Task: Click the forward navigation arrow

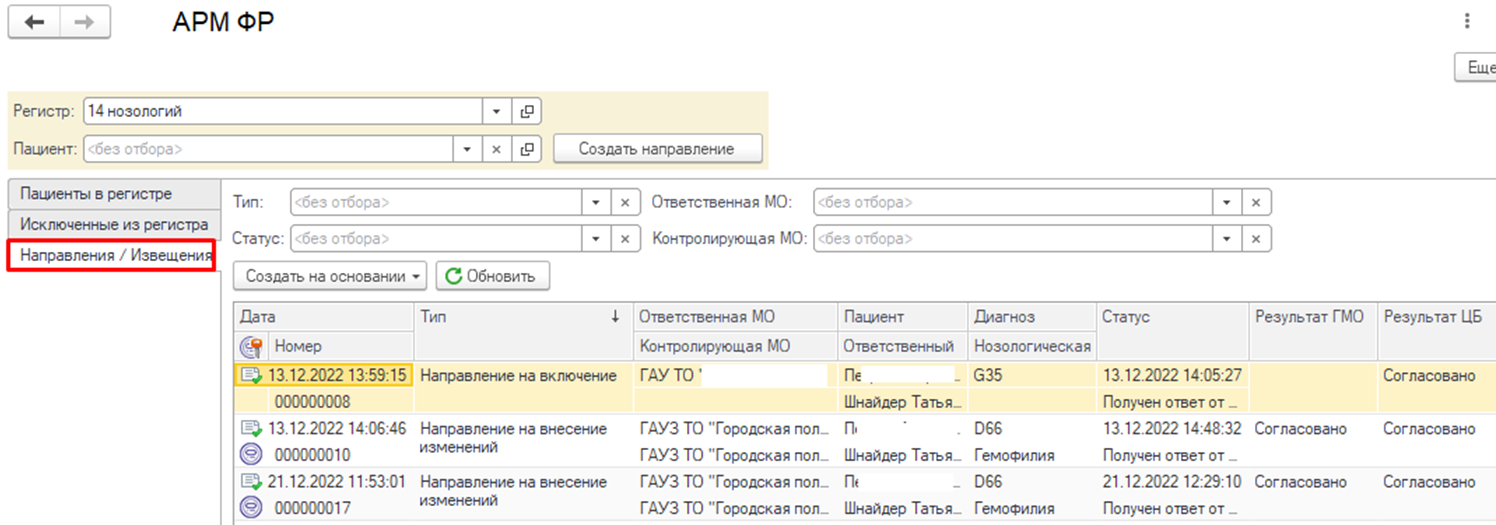Action: [x=85, y=23]
